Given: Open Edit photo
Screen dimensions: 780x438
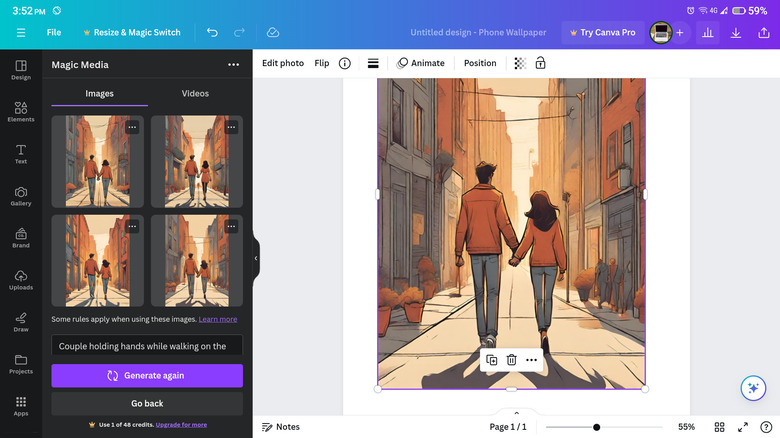Looking at the screenshot, I should point(283,63).
